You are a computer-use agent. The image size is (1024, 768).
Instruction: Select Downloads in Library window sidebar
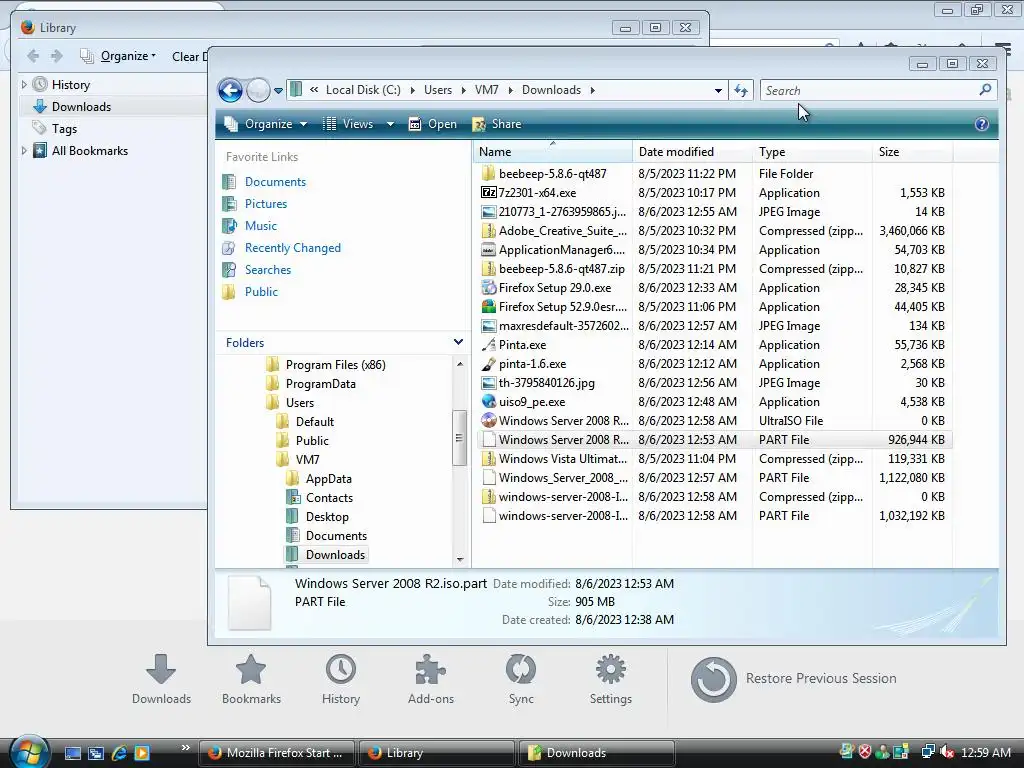81,106
